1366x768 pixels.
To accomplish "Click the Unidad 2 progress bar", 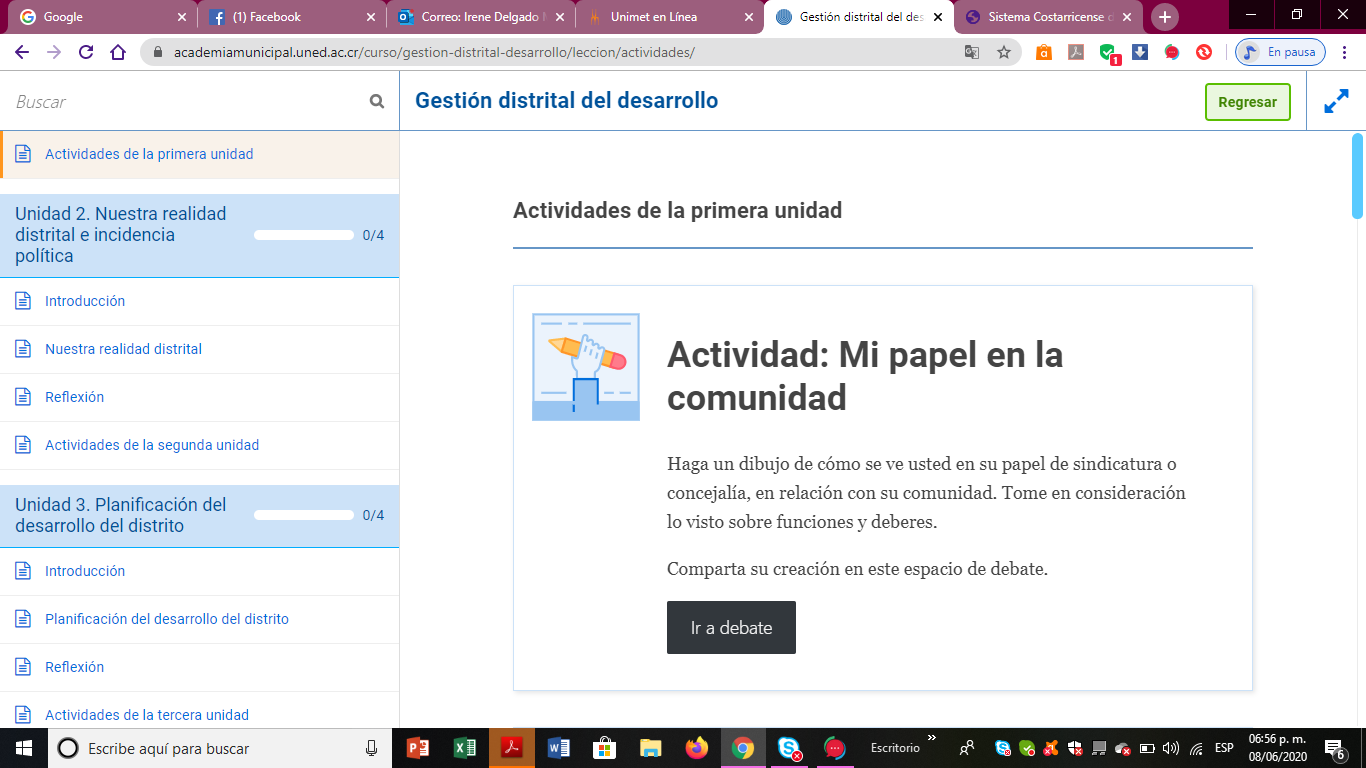I will [304, 235].
